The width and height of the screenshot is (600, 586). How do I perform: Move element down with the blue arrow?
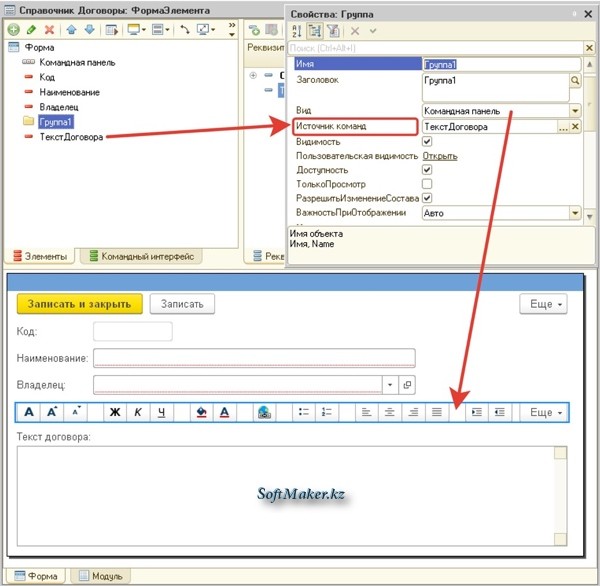pyautogui.click(x=90, y=29)
